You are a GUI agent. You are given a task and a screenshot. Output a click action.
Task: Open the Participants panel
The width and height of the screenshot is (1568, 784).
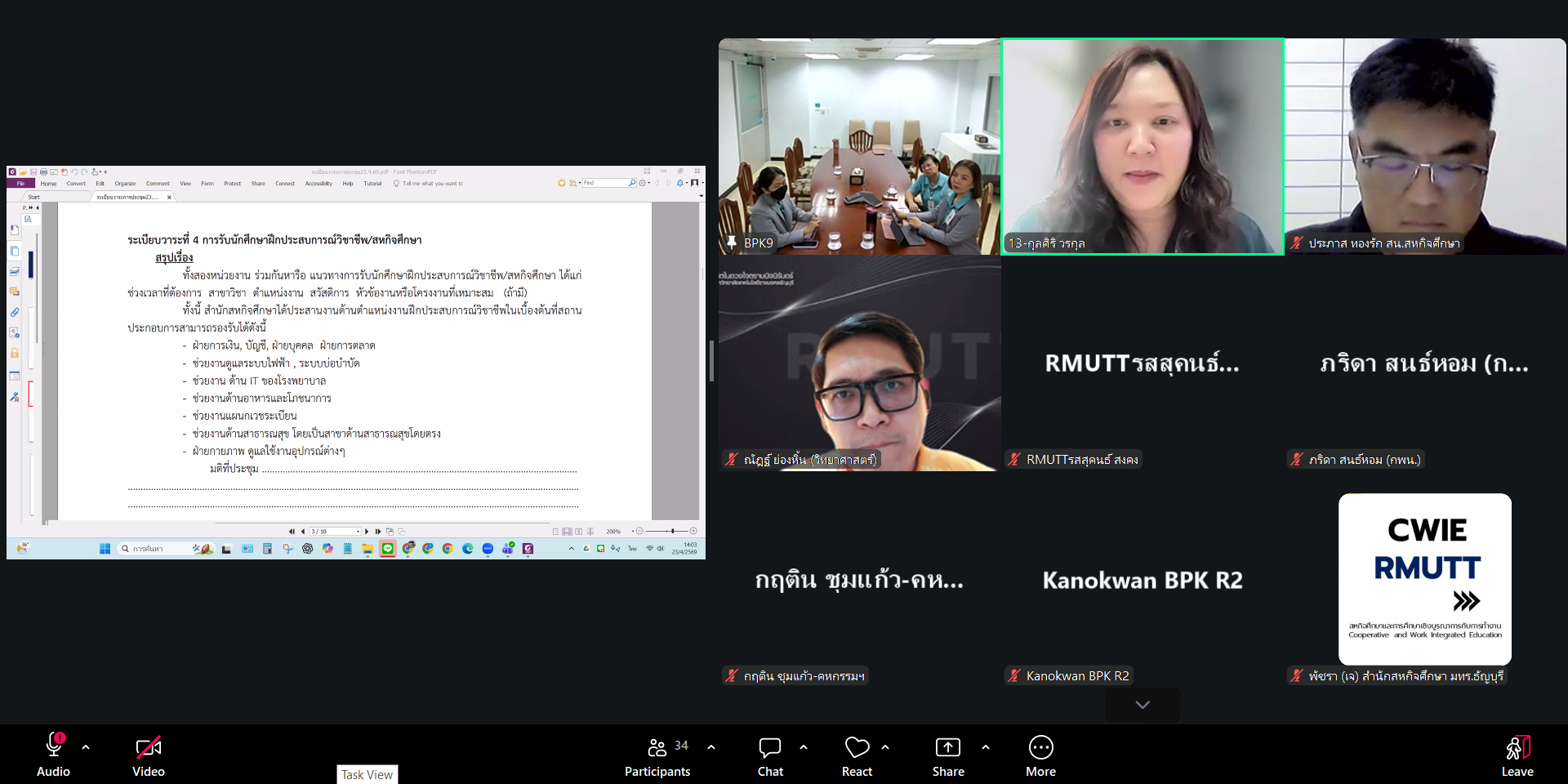657,755
